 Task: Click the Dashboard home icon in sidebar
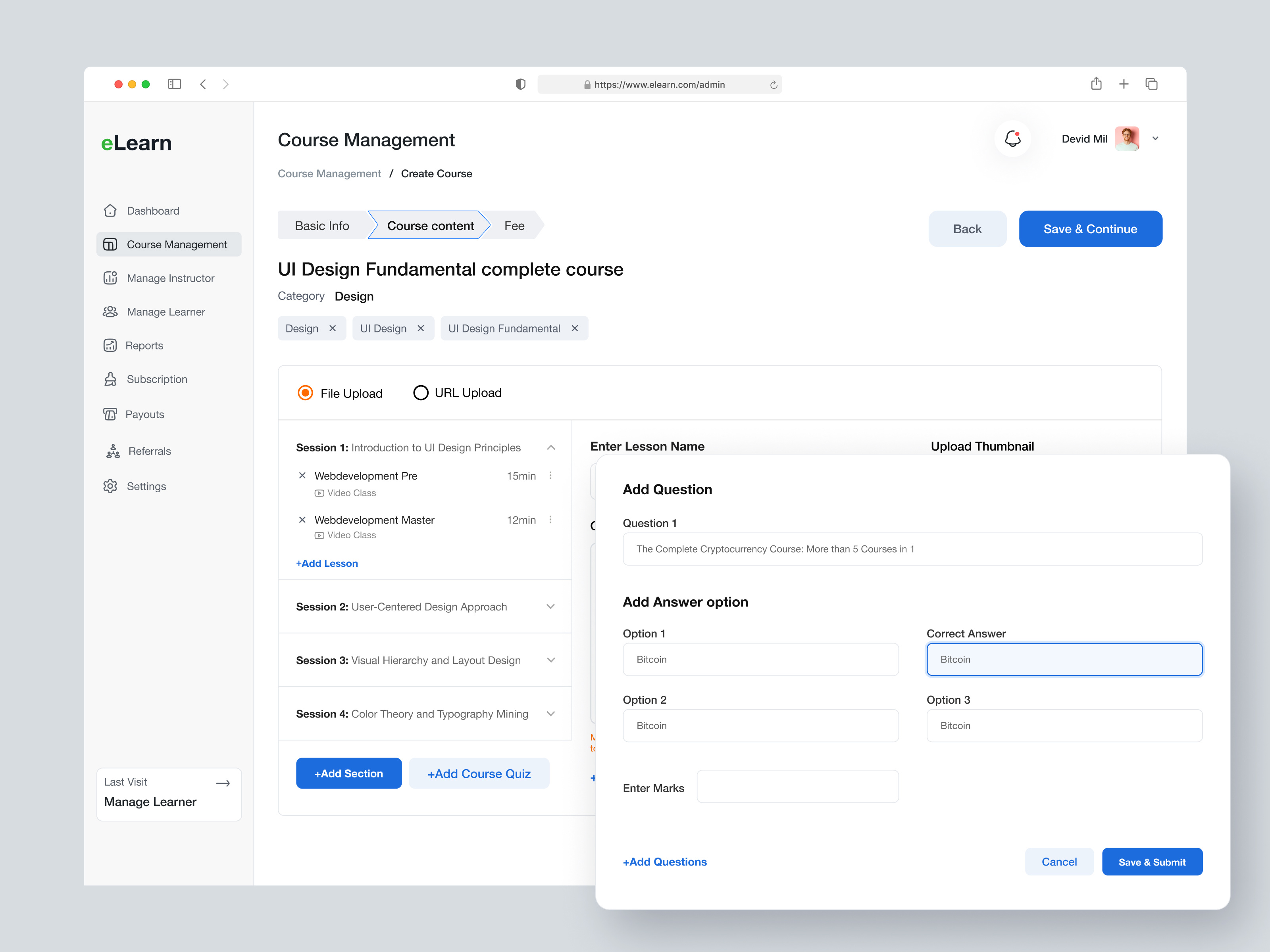(110, 211)
